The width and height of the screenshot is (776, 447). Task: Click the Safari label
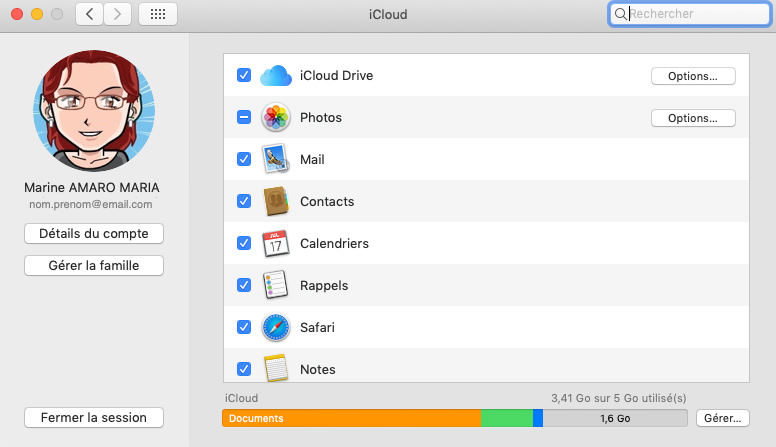pos(317,328)
